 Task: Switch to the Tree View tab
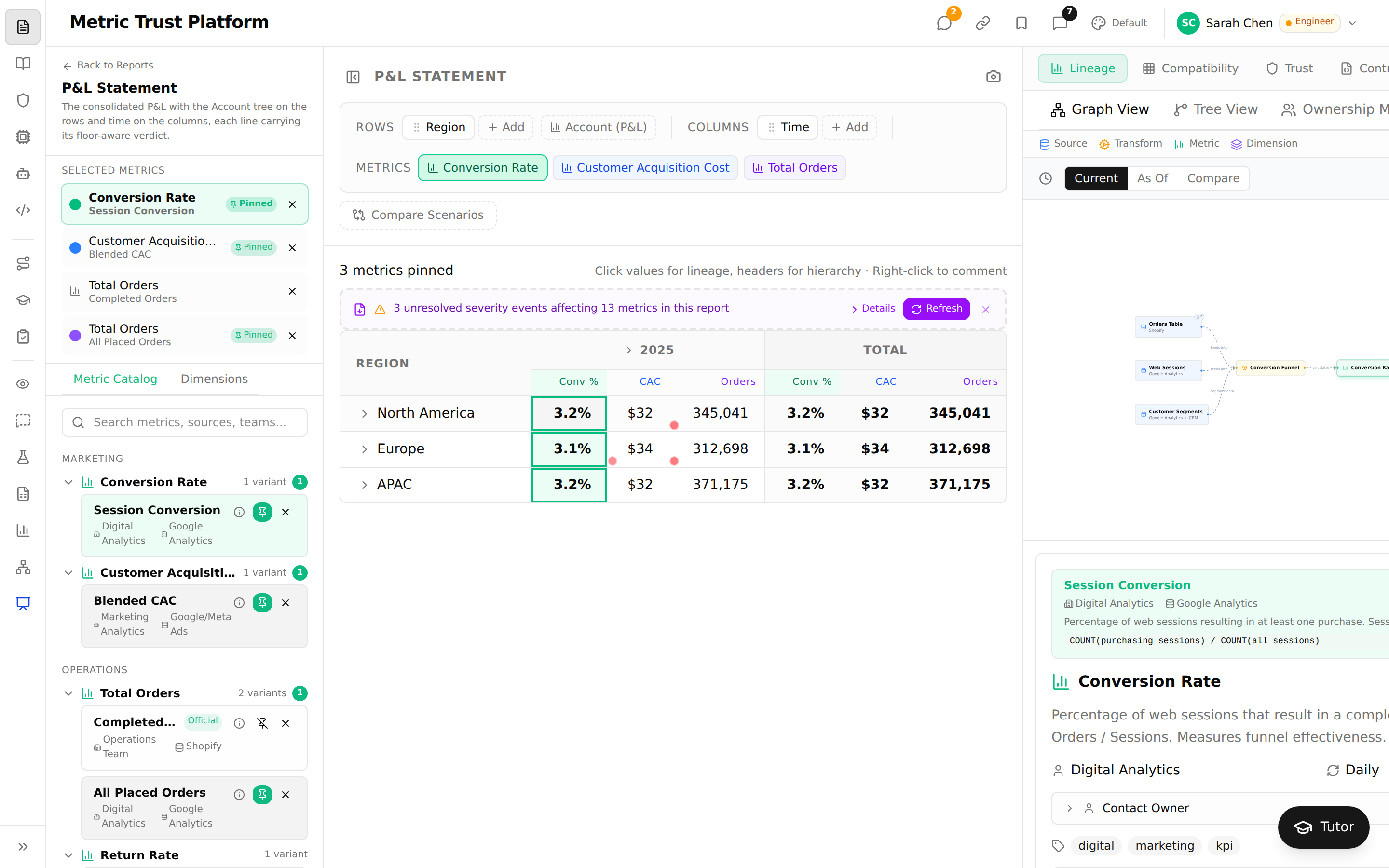click(x=1216, y=109)
